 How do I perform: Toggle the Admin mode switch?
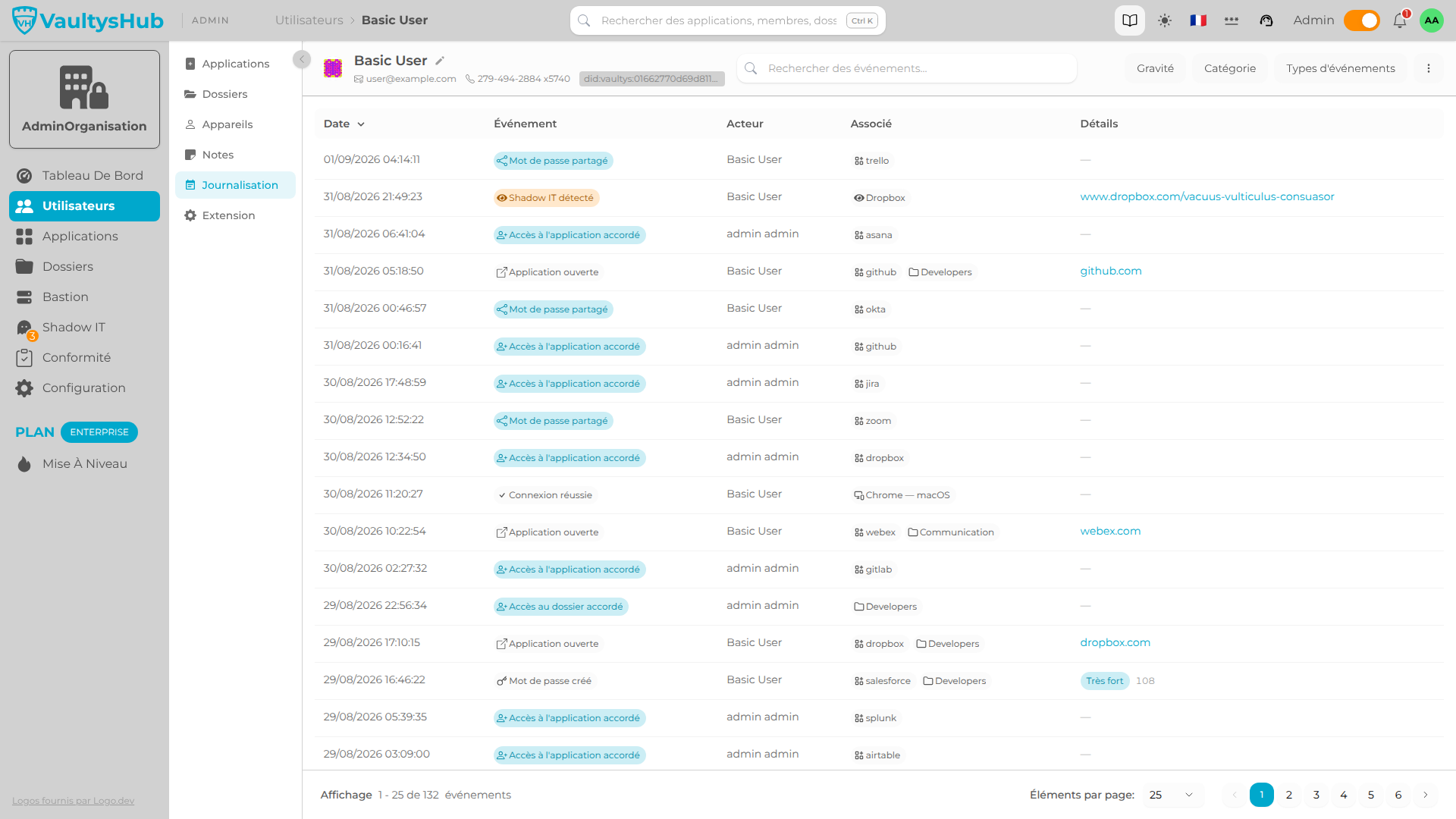click(x=1362, y=20)
